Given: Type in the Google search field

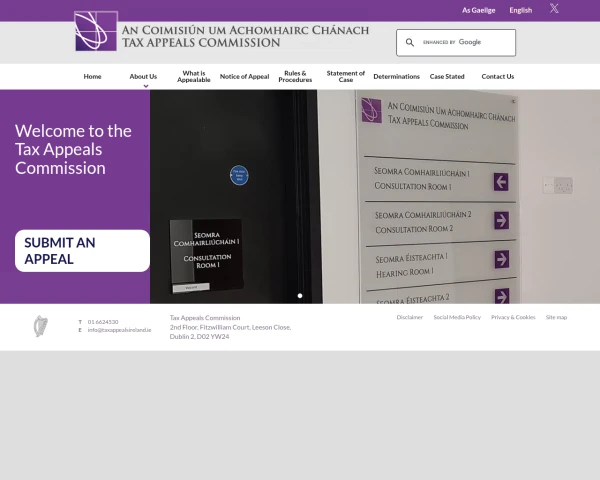Looking at the screenshot, I should [x=466, y=43].
